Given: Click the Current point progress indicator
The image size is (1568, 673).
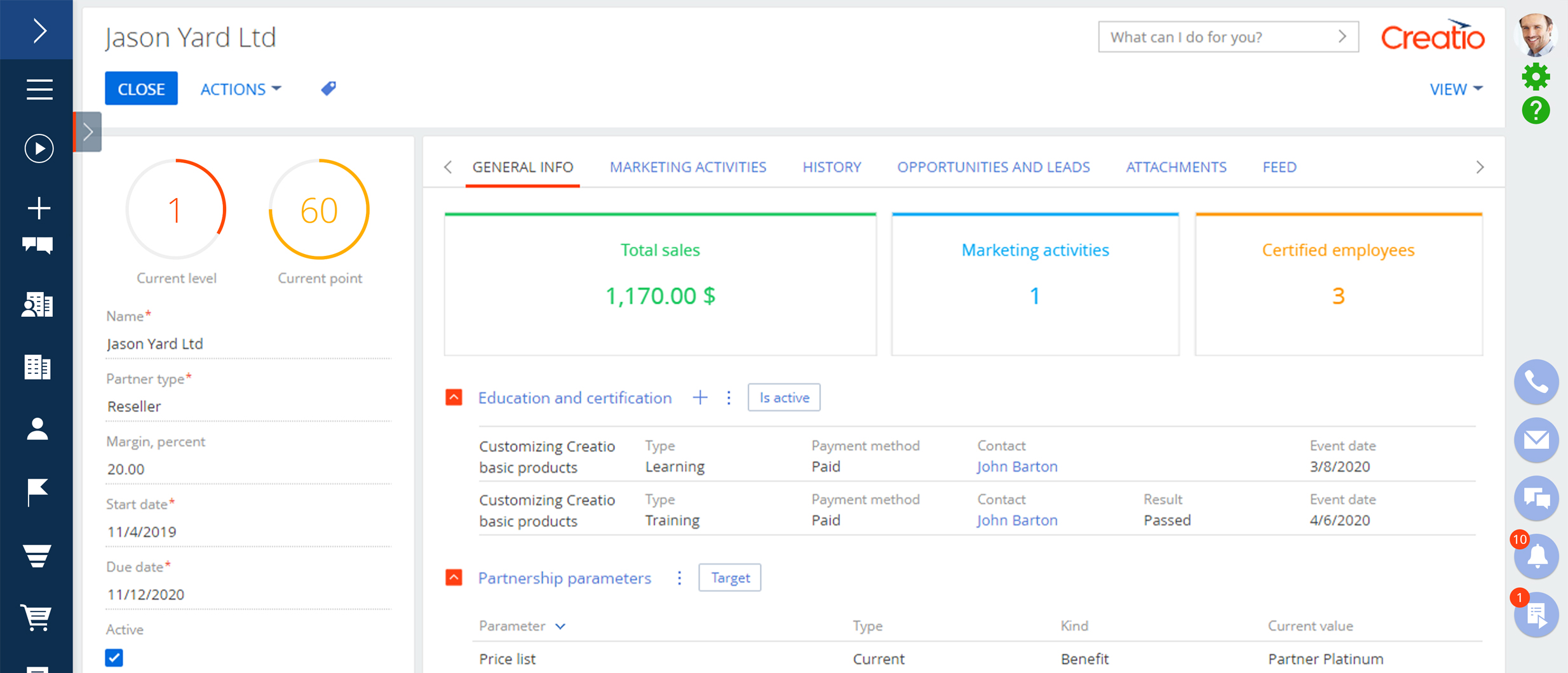Looking at the screenshot, I should tap(319, 210).
